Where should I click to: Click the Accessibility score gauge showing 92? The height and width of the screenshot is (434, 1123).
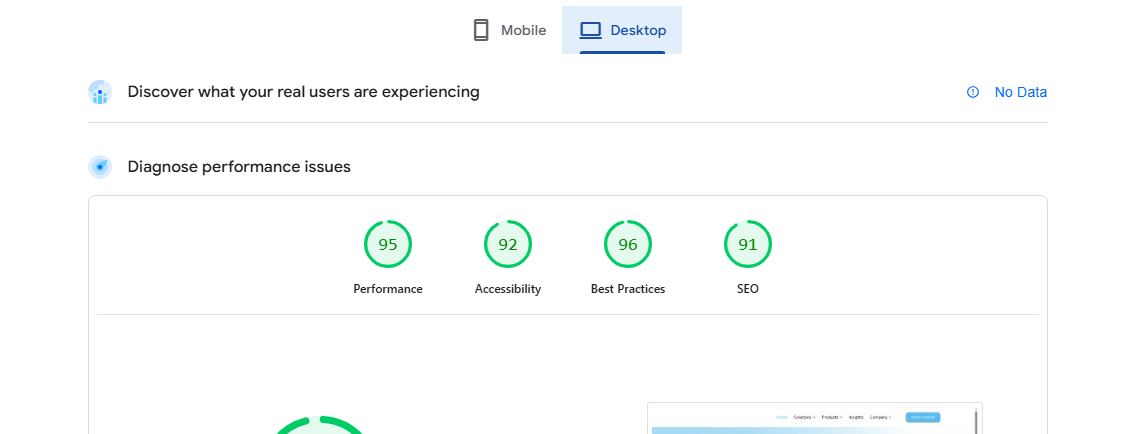point(508,244)
